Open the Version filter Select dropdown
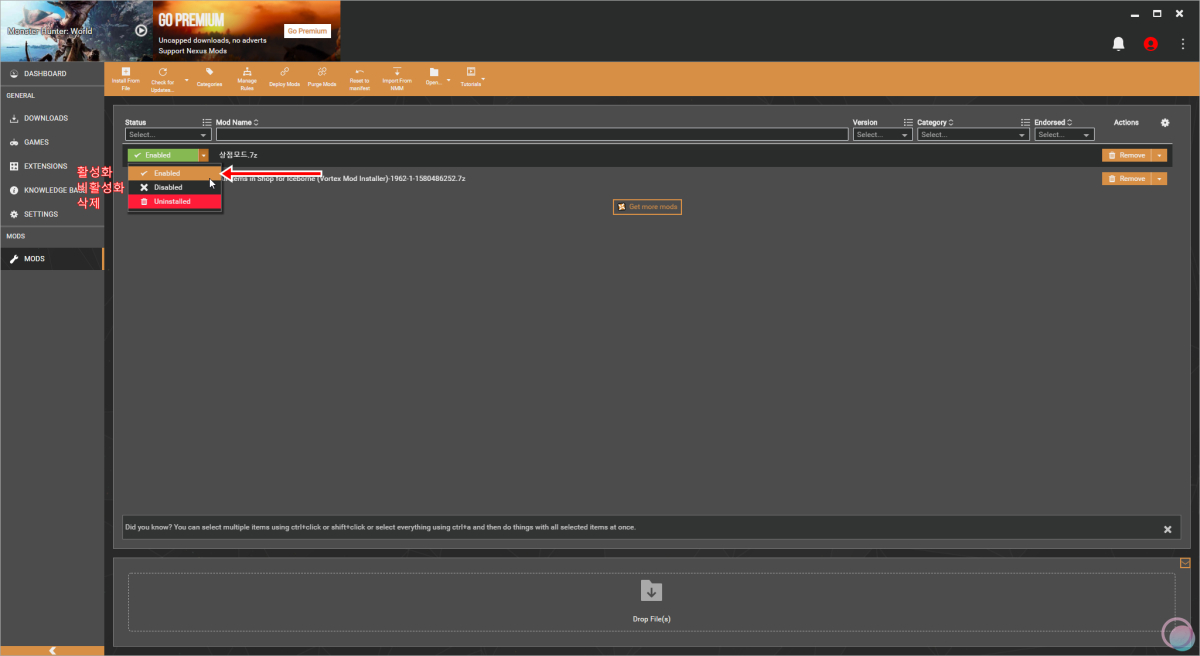The height and width of the screenshot is (656, 1200). [x=882, y=134]
